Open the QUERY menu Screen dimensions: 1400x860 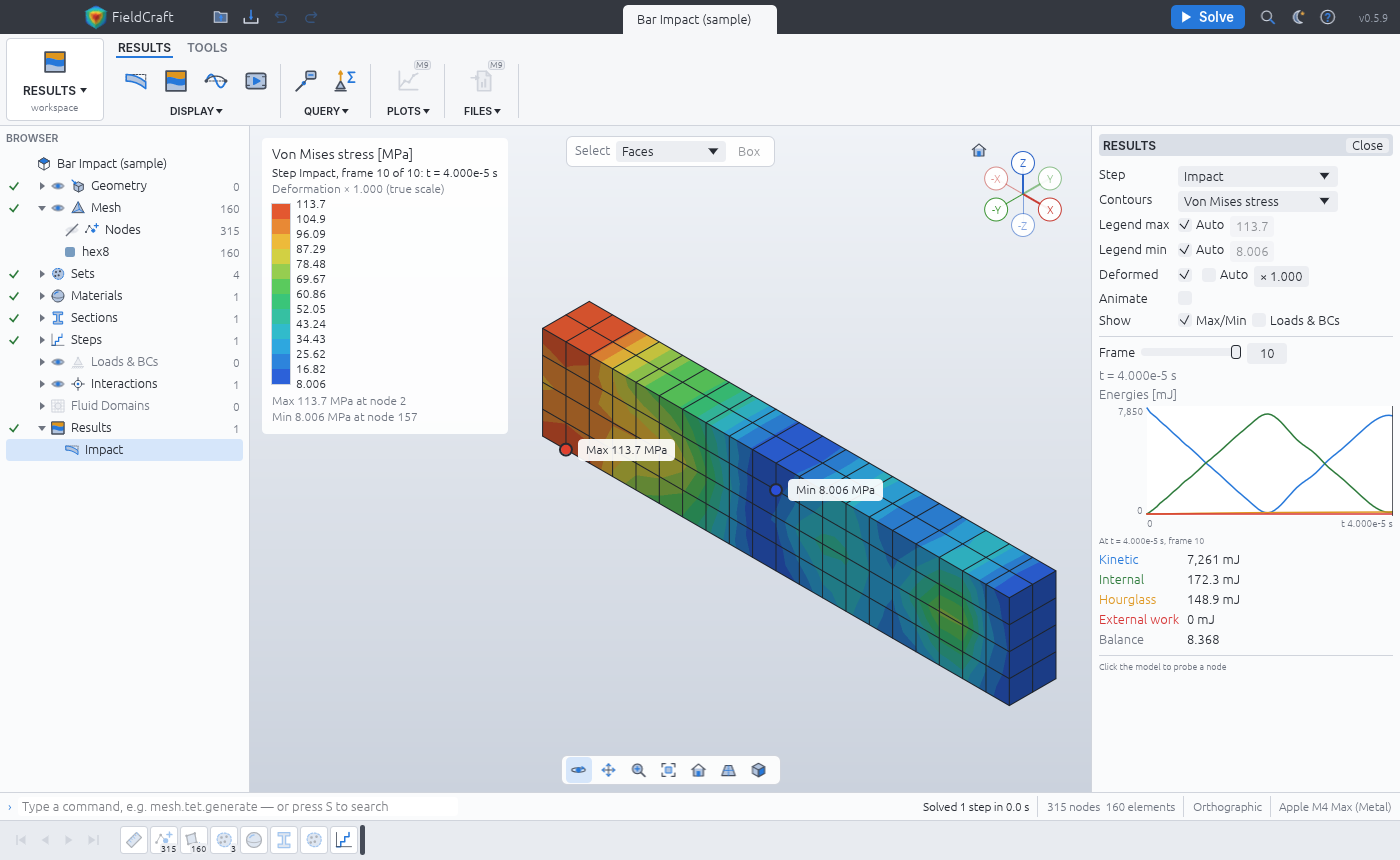click(x=326, y=111)
